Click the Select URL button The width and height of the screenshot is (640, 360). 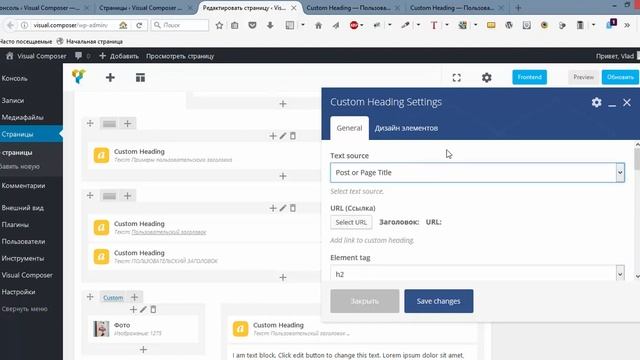tap(351, 222)
